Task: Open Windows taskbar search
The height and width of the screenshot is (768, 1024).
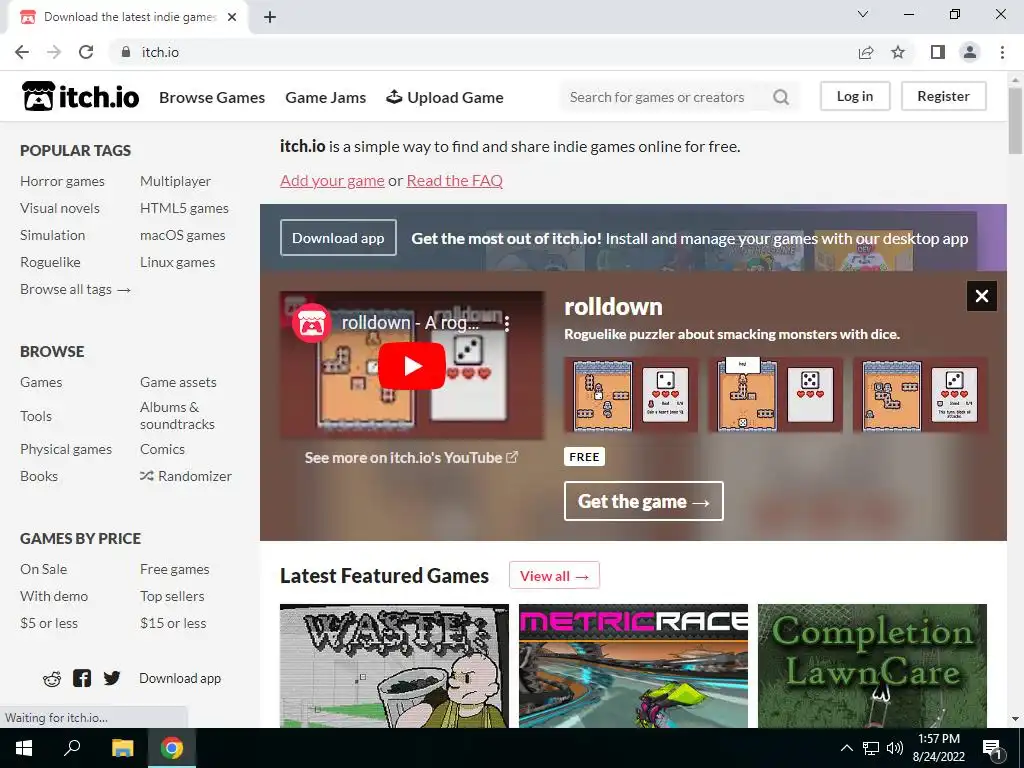Action: (72, 748)
